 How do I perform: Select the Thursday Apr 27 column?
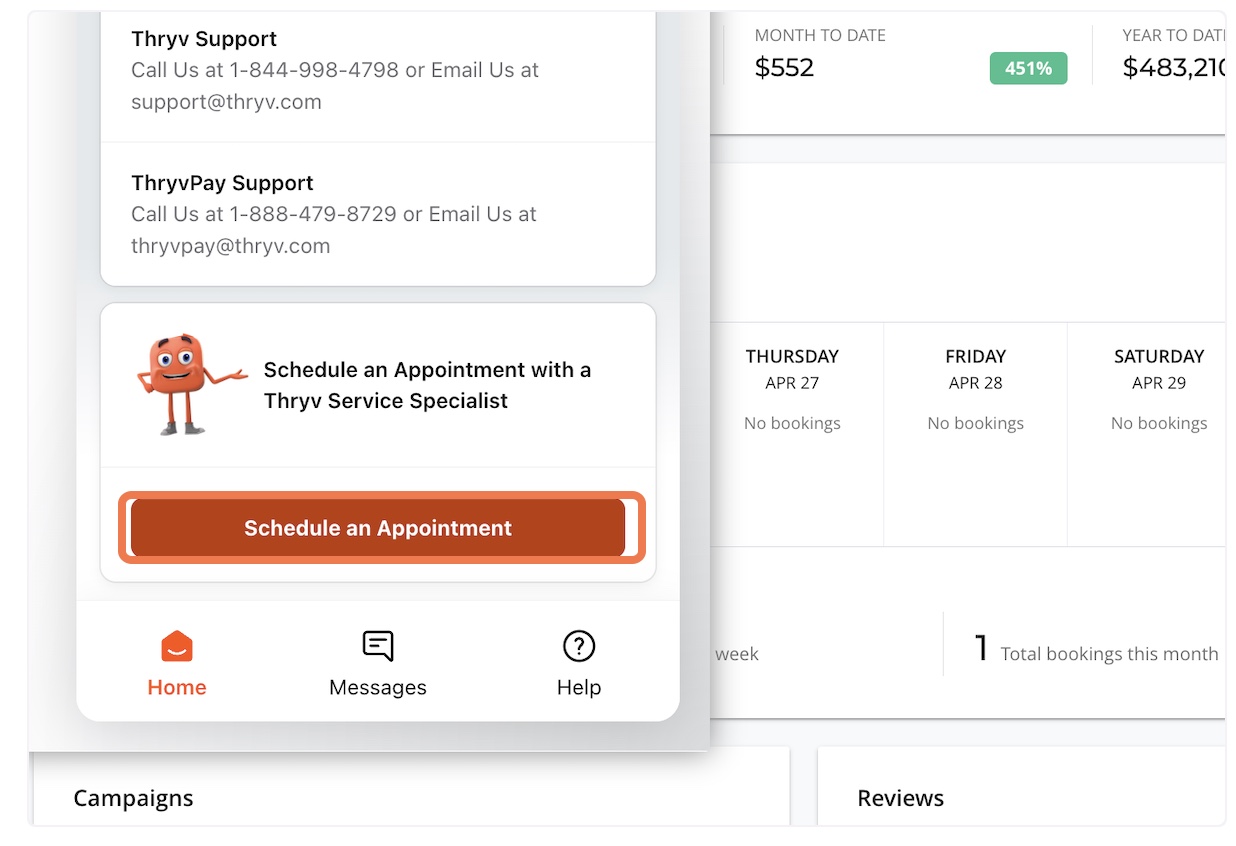[792, 434]
